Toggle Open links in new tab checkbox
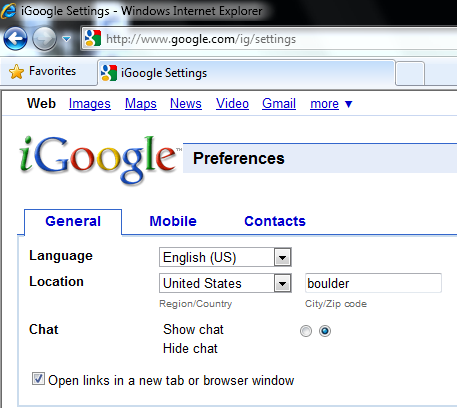Screen dimensions: 457x408 coord(38,379)
